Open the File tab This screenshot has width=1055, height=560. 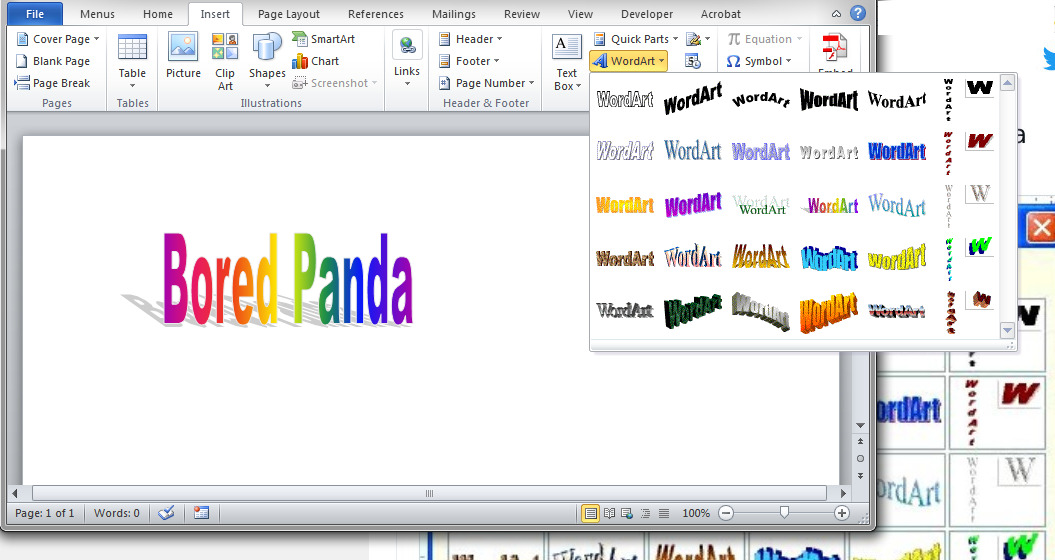[x=35, y=14]
